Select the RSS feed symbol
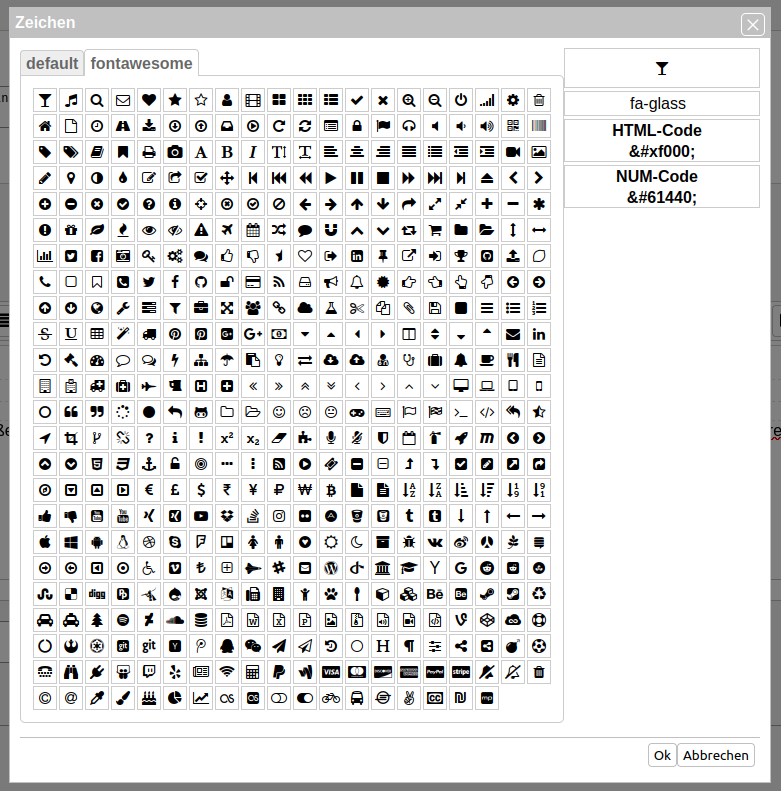Screen dimensions: 781x791 (x=279, y=282)
